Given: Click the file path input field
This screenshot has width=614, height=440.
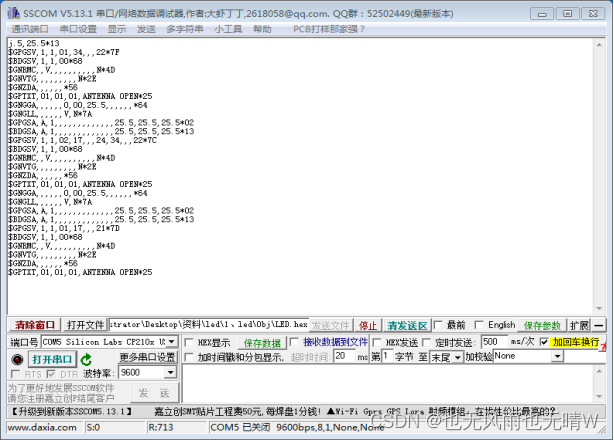Looking at the screenshot, I should point(209,325).
